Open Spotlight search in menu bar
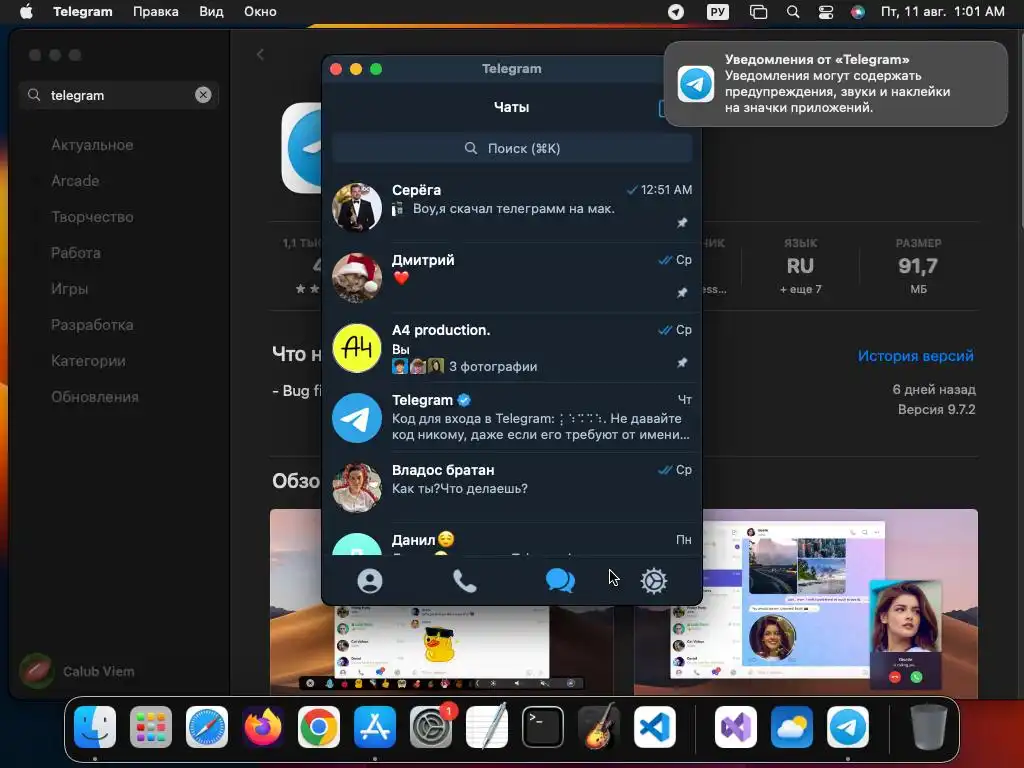1024x768 pixels. click(x=793, y=12)
